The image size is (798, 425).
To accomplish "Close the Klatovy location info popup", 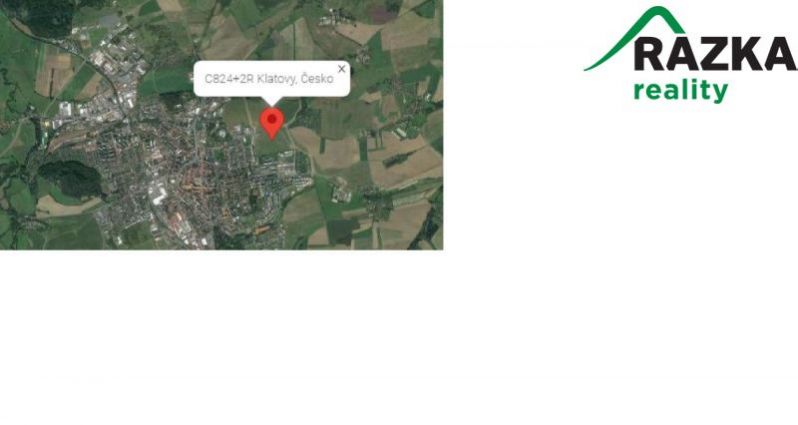I will (341, 69).
